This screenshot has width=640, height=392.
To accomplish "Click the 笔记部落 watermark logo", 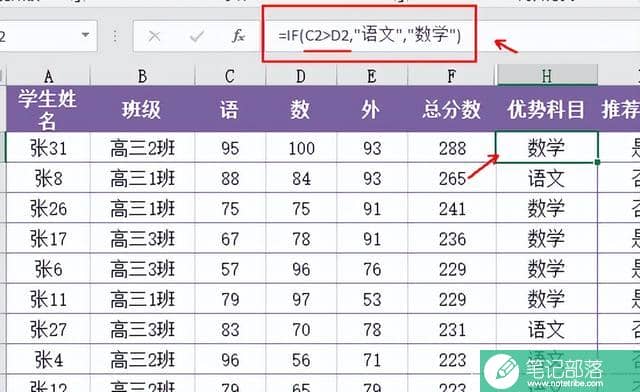I will 560,370.
